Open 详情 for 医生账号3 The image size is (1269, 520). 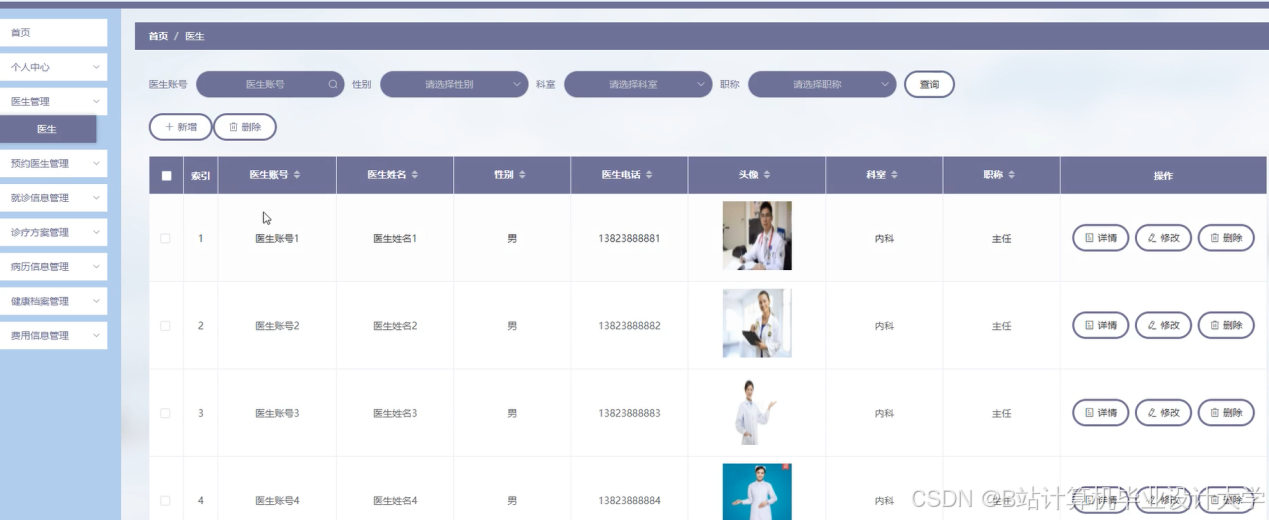click(1101, 413)
